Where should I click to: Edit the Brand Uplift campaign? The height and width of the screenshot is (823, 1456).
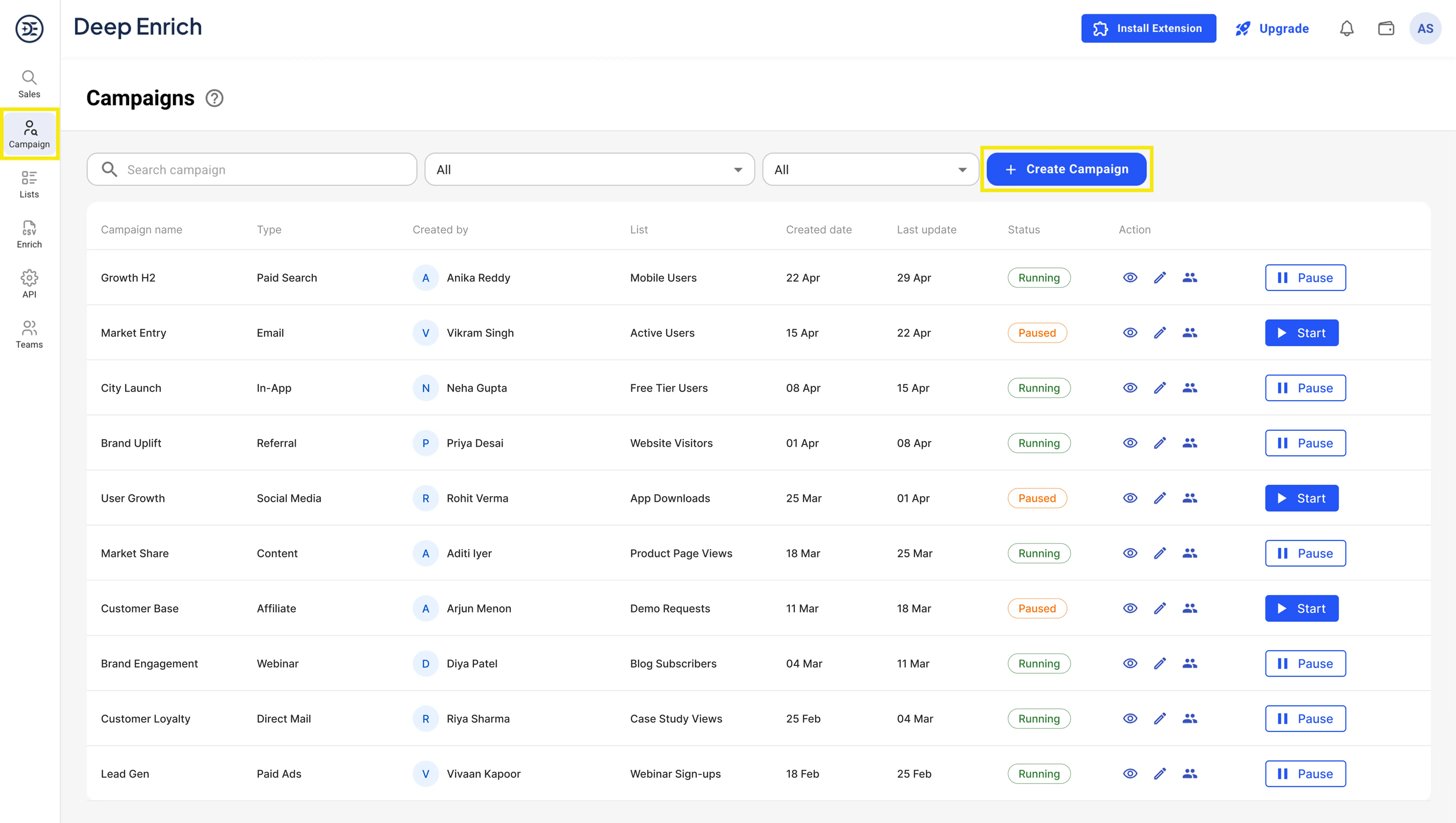(1160, 443)
